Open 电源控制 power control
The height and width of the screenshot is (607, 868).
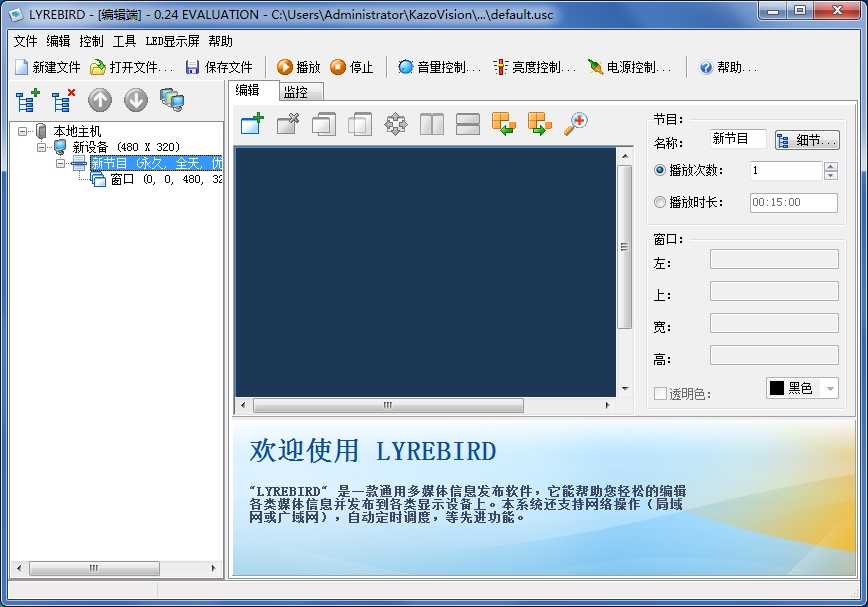coord(629,68)
